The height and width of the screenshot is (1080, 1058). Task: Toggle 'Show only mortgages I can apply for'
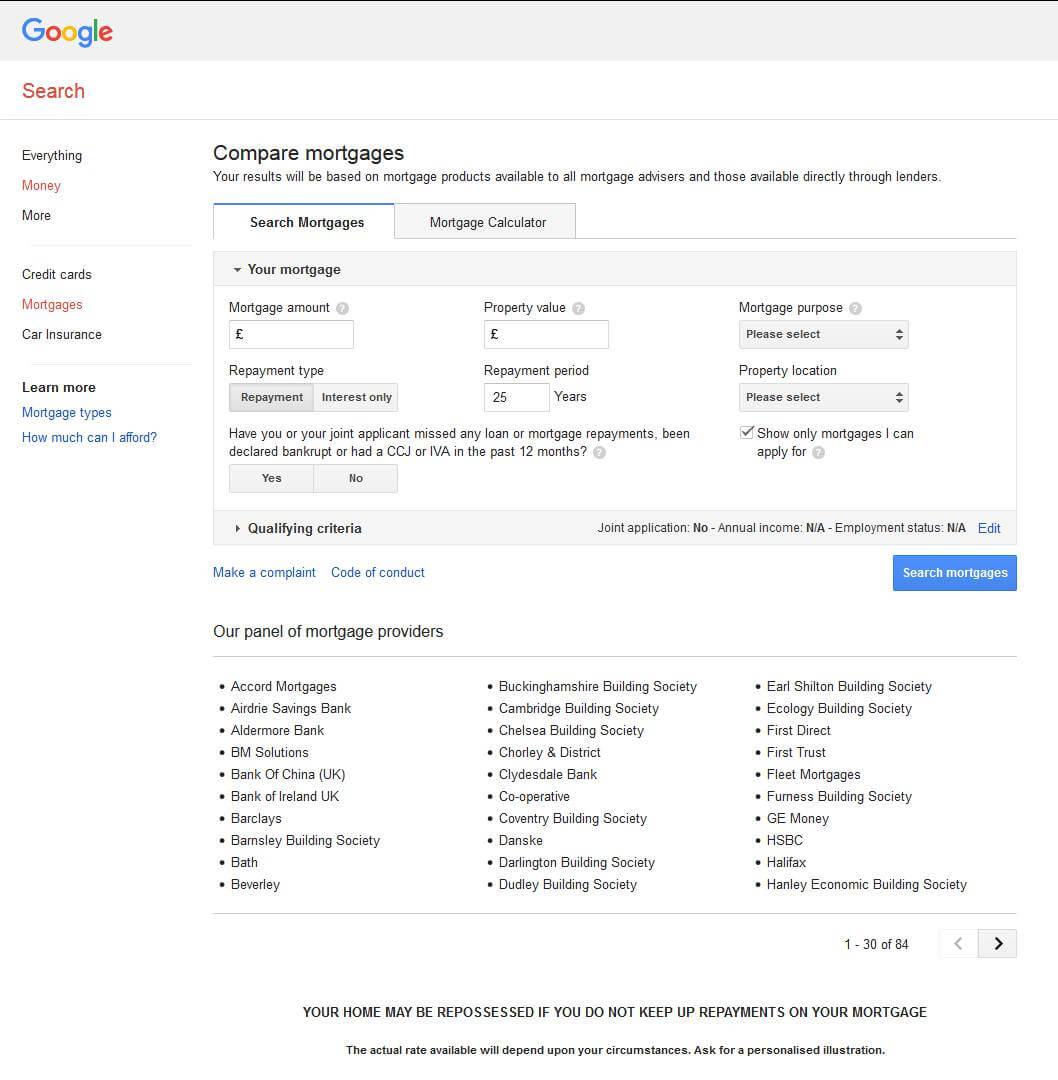(x=747, y=433)
